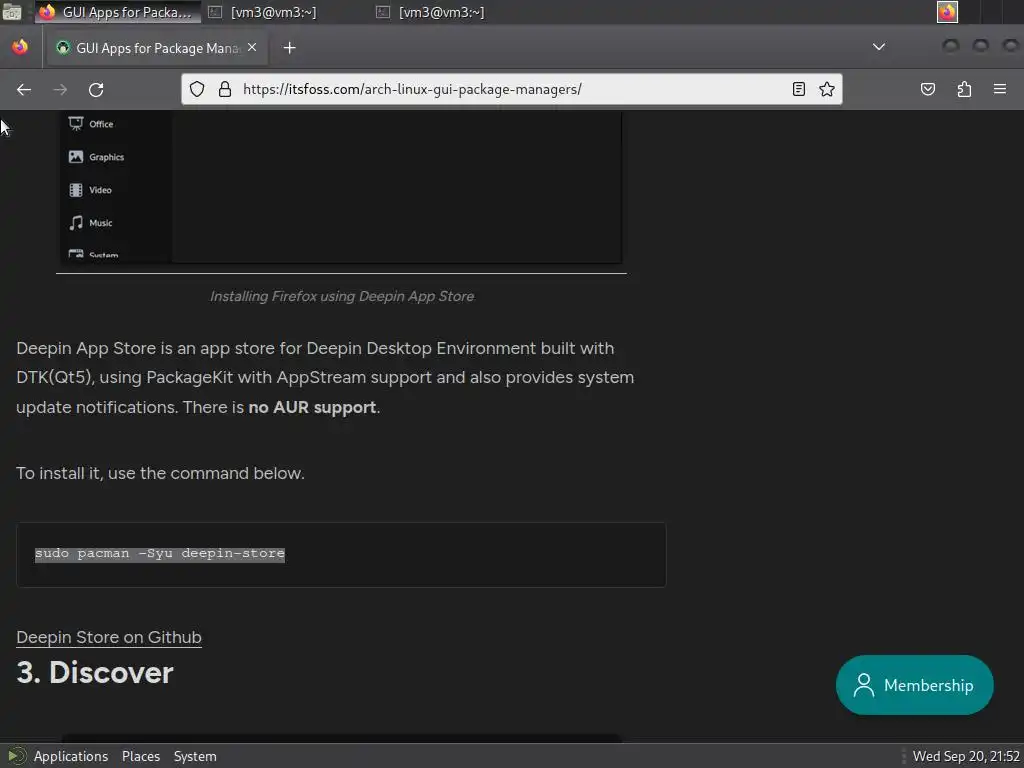Screen dimensions: 1024x768
Task: Reload the current page
Action: pos(96,89)
